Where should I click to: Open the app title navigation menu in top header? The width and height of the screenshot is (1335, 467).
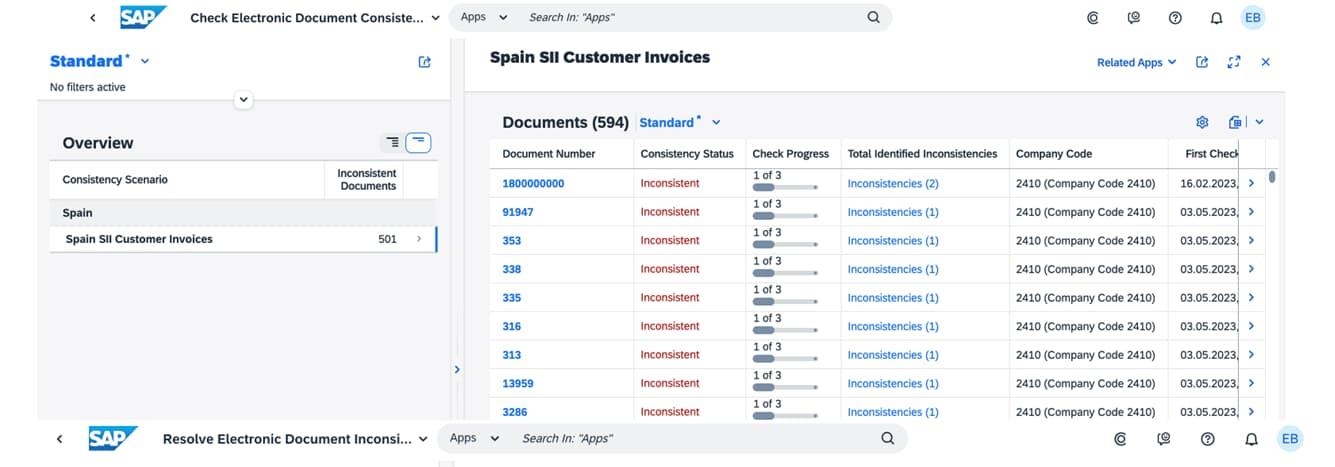[x=435, y=18]
